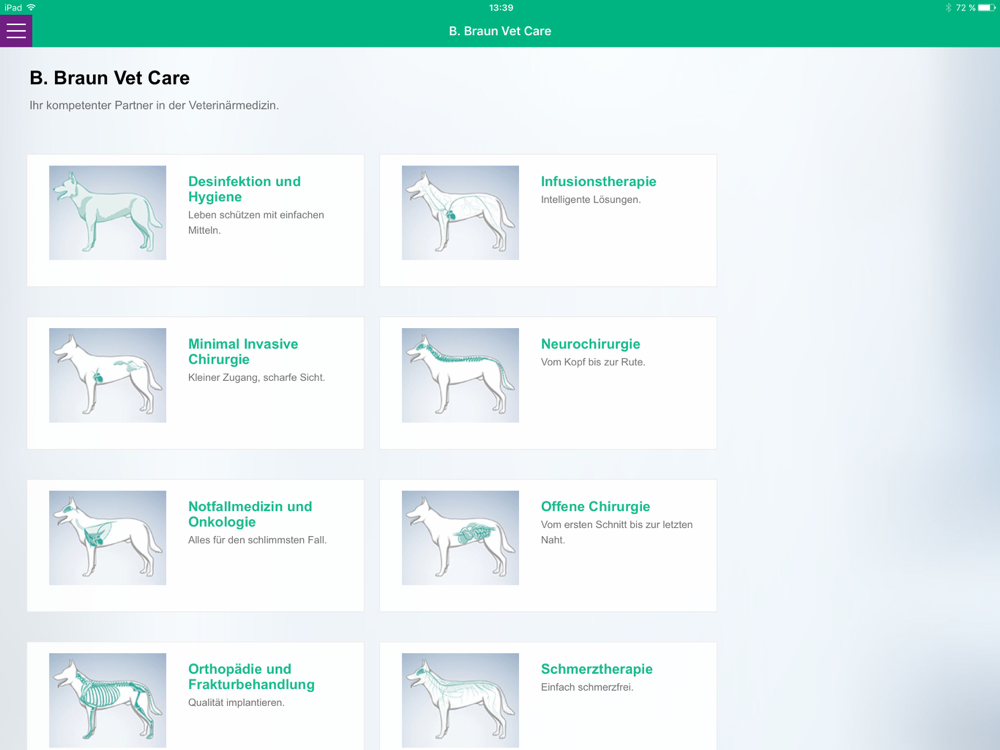Click the Schmerztherapie title link
This screenshot has height=750, width=1000.
tap(597, 669)
